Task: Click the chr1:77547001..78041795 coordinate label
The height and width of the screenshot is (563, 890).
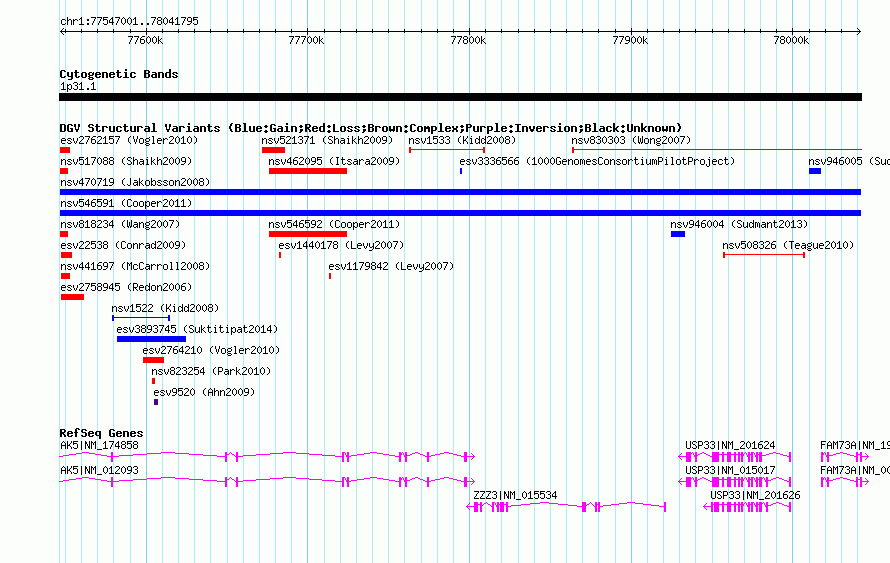Action: (129, 21)
